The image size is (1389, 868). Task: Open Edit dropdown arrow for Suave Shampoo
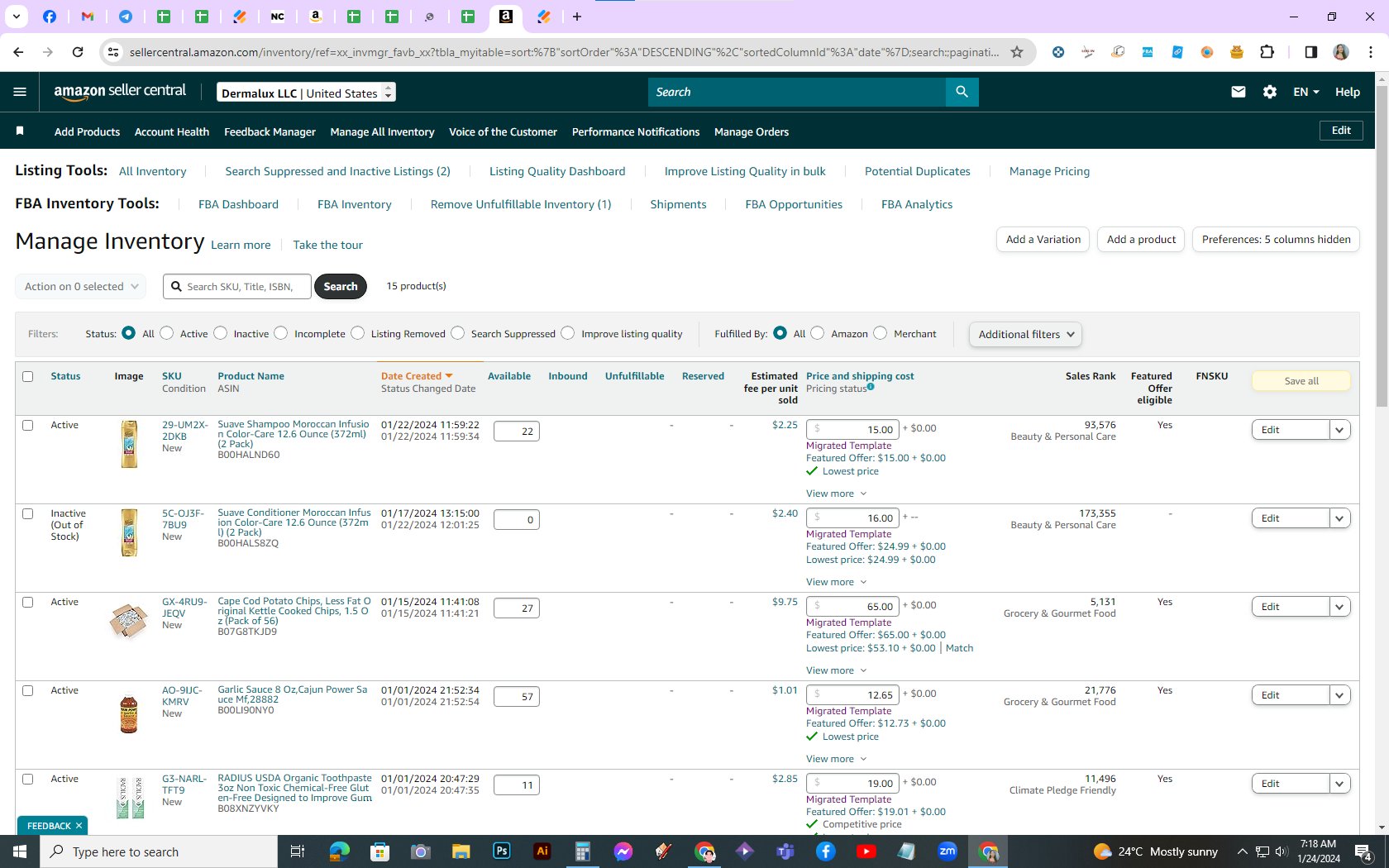pyautogui.click(x=1340, y=430)
